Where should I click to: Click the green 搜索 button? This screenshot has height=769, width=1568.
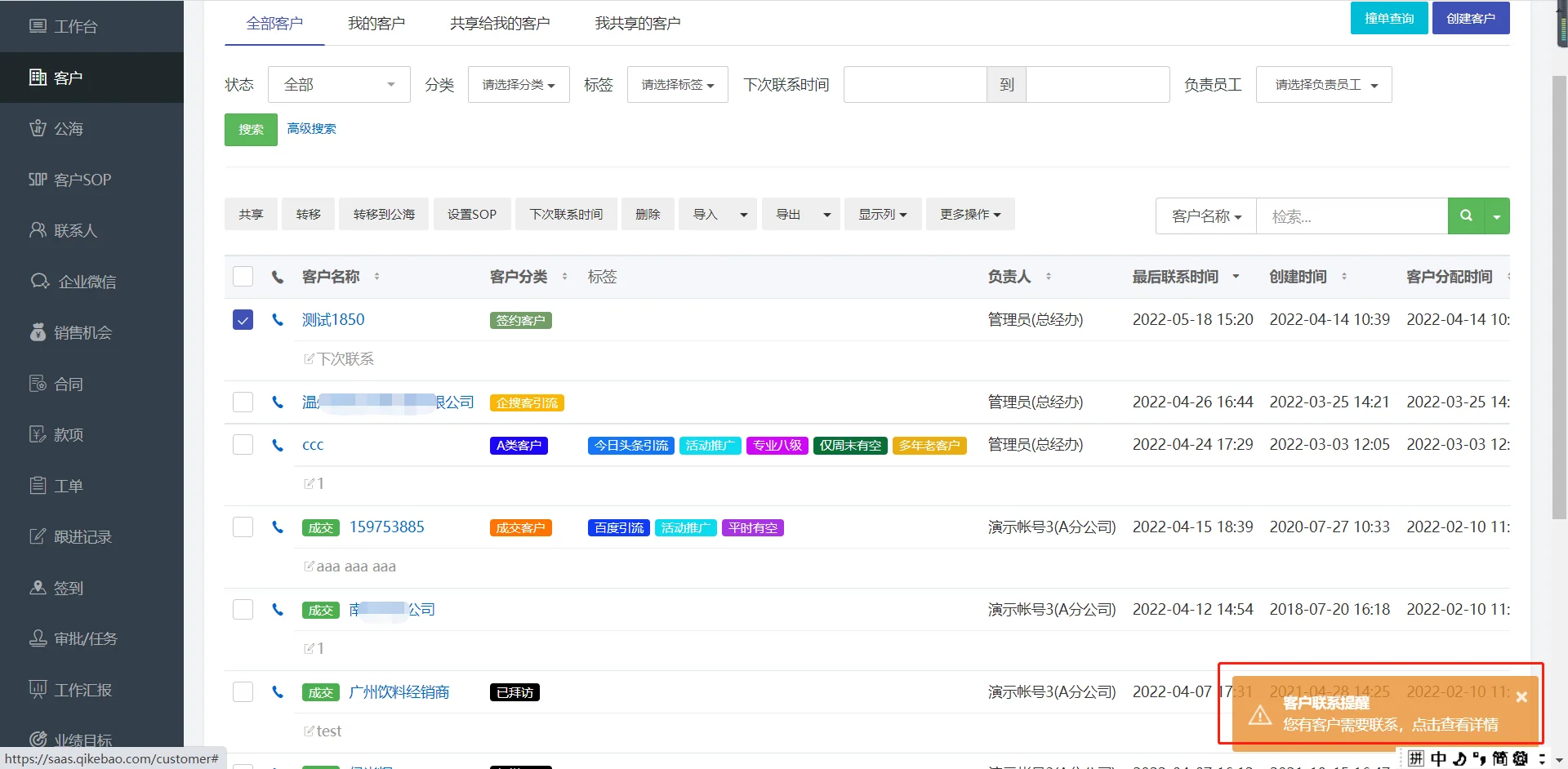click(x=251, y=130)
